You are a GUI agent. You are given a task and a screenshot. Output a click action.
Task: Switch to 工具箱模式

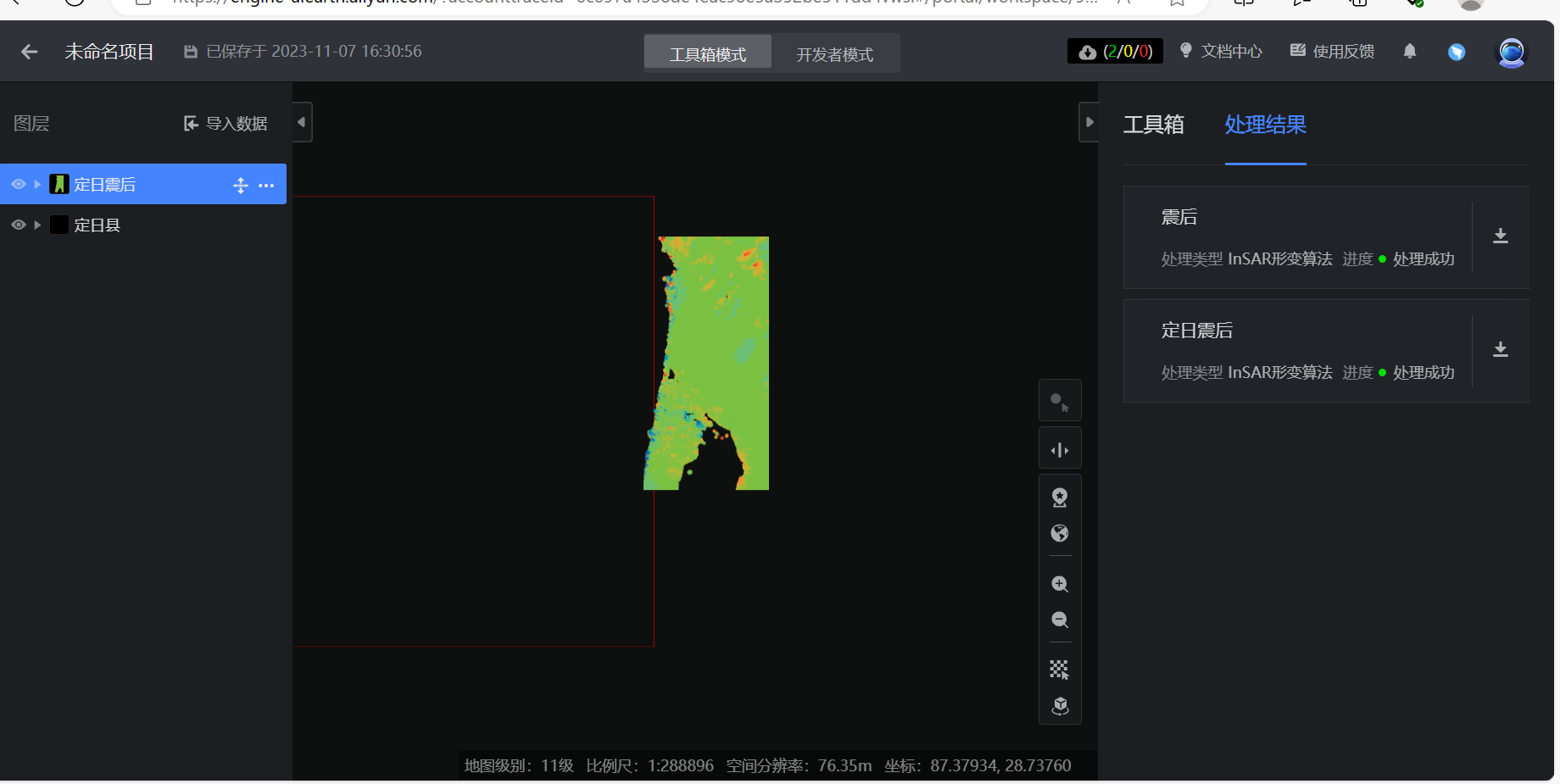(x=708, y=54)
